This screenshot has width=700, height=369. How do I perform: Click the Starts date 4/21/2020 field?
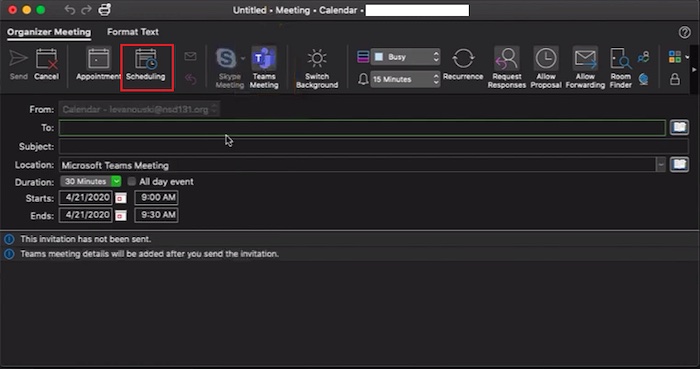(x=86, y=198)
